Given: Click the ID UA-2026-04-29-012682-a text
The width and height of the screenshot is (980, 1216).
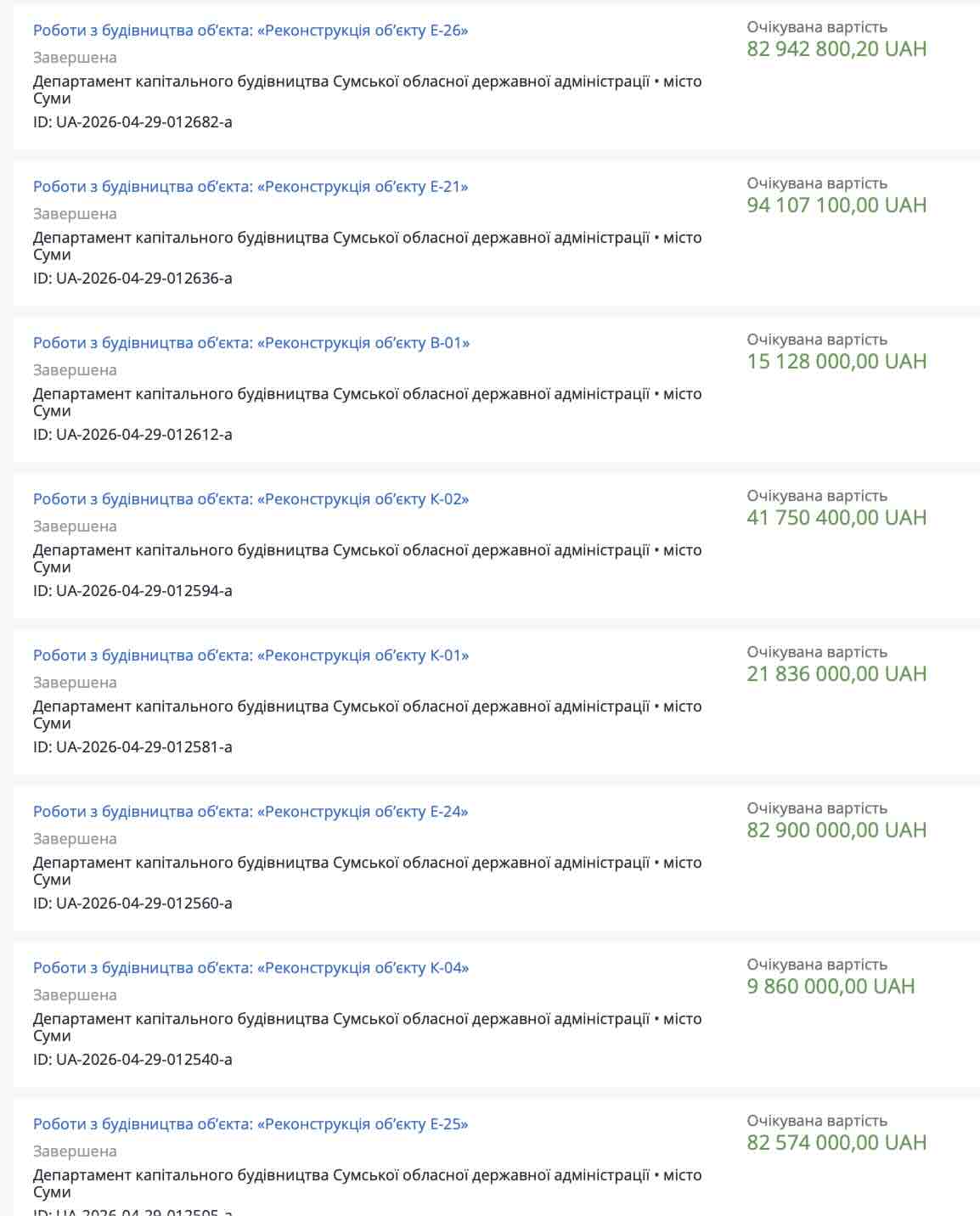Looking at the screenshot, I should tap(132, 122).
